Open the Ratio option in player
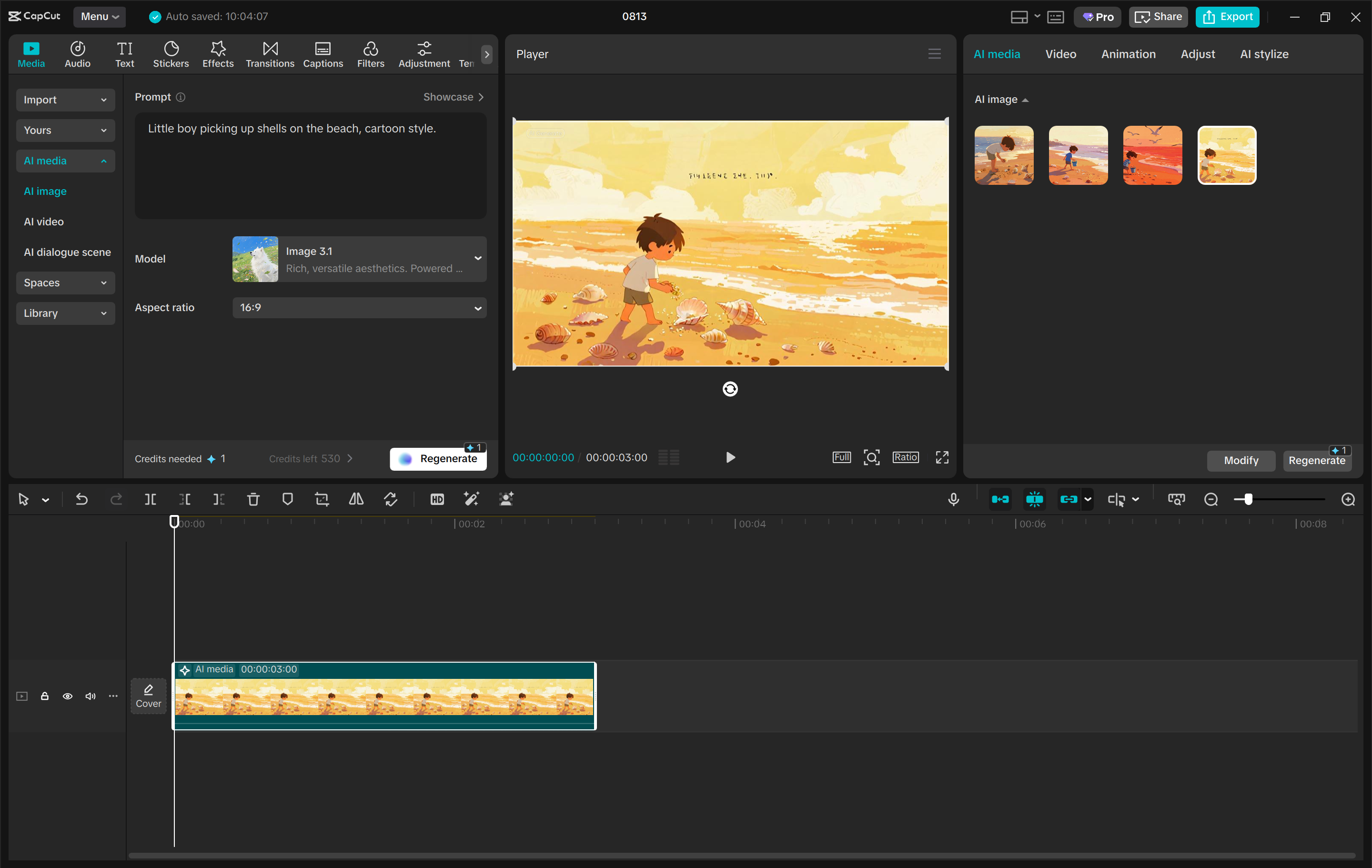This screenshot has width=1372, height=868. point(905,457)
